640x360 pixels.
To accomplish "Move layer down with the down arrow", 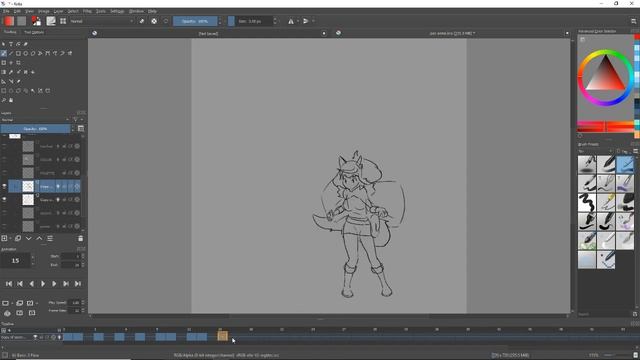I will coord(29,238).
